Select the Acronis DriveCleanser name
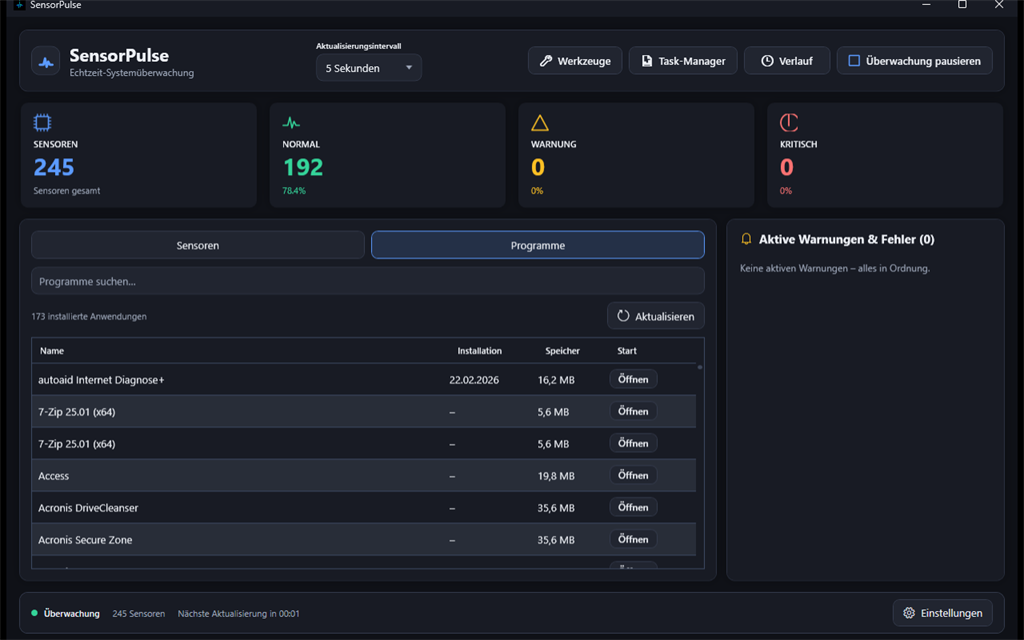This screenshot has width=1024, height=640. point(88,507)
